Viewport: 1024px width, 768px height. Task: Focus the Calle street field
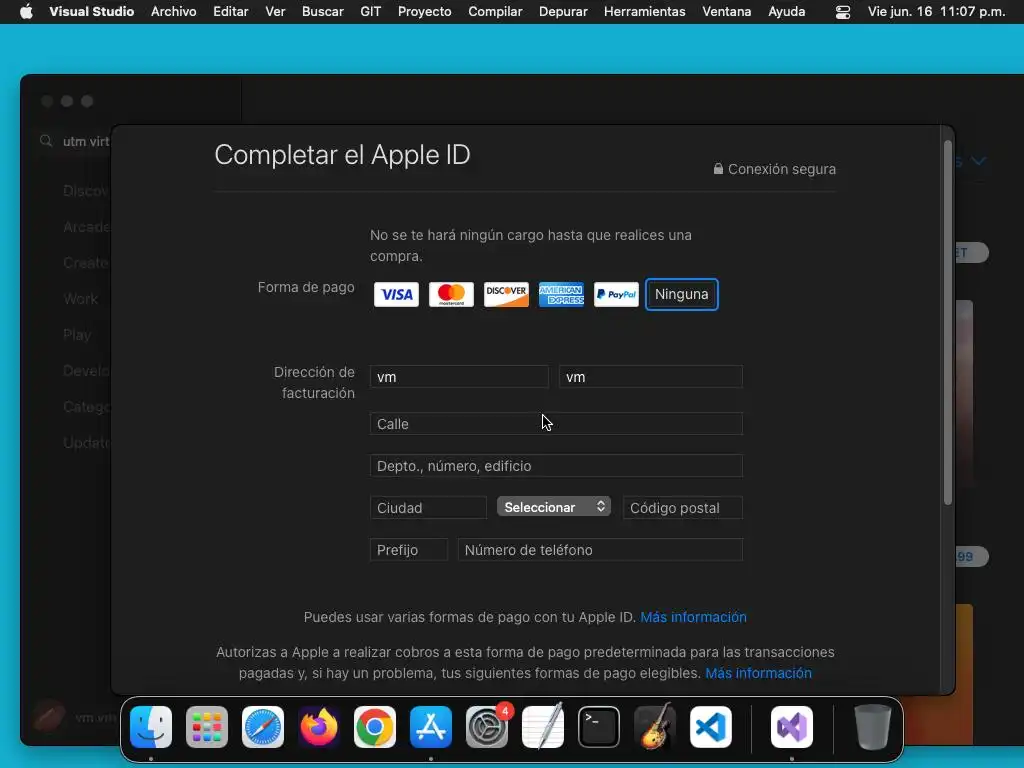(x=556, y=424)
